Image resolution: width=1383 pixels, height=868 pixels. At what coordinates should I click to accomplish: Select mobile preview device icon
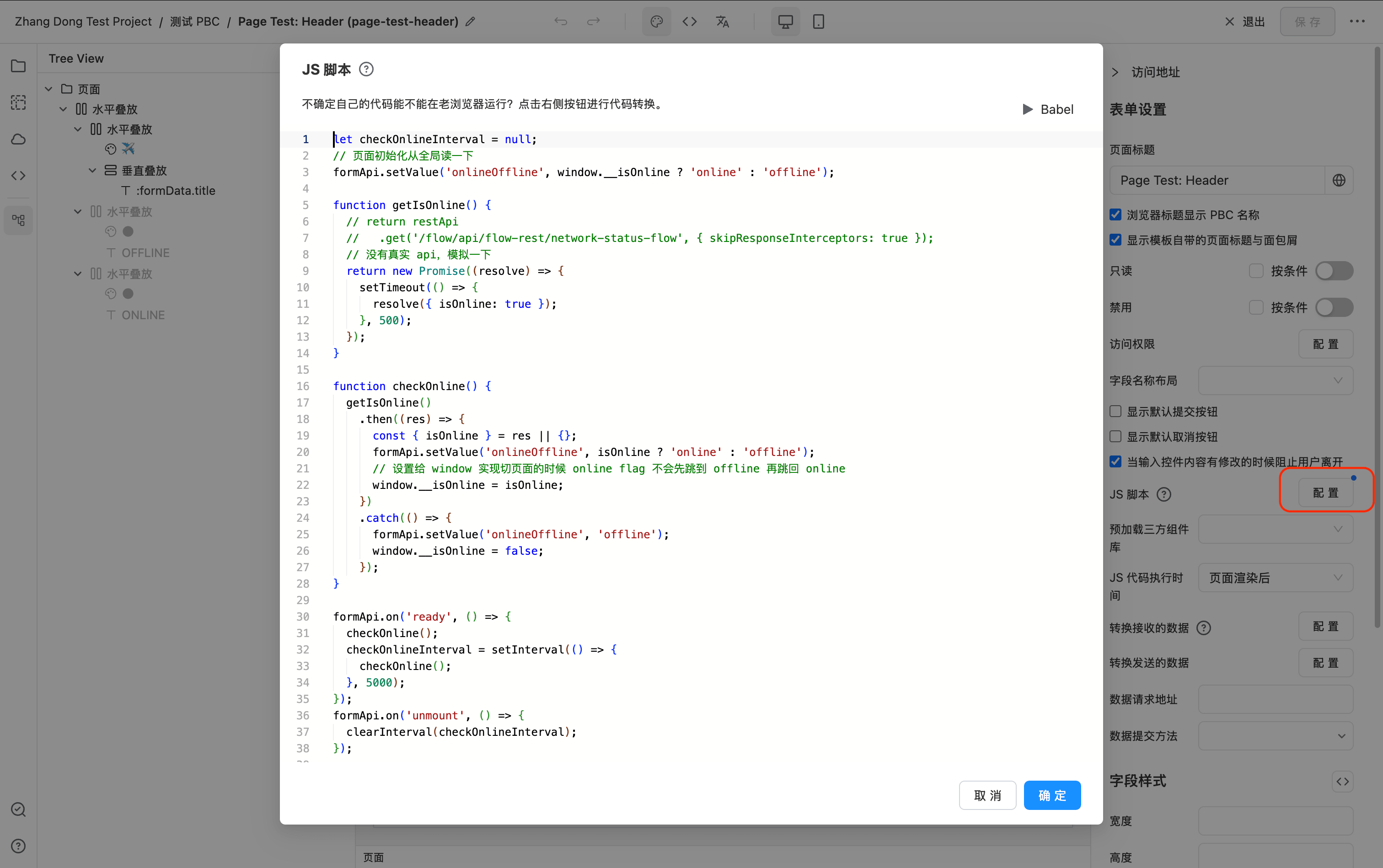pyautogui.click(x=819, y=22)
